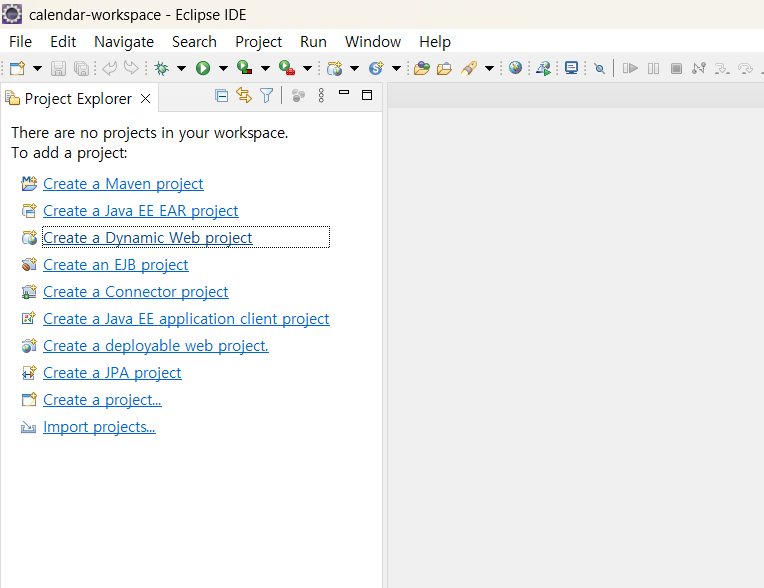
Task: Click Create a deployable web project link
Action: [156, 345]
